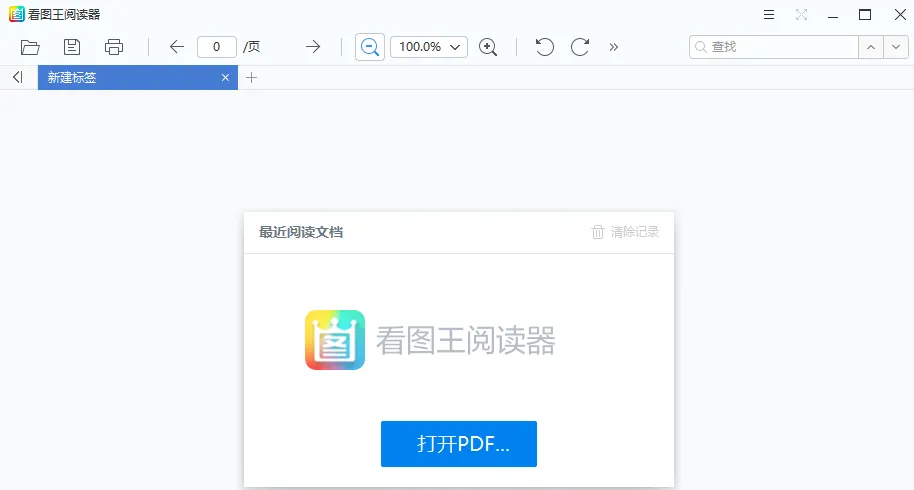The height and width of the screenshot is (490, 914).
Task: Open a file with the folder icon
Action: pos(30,47)
